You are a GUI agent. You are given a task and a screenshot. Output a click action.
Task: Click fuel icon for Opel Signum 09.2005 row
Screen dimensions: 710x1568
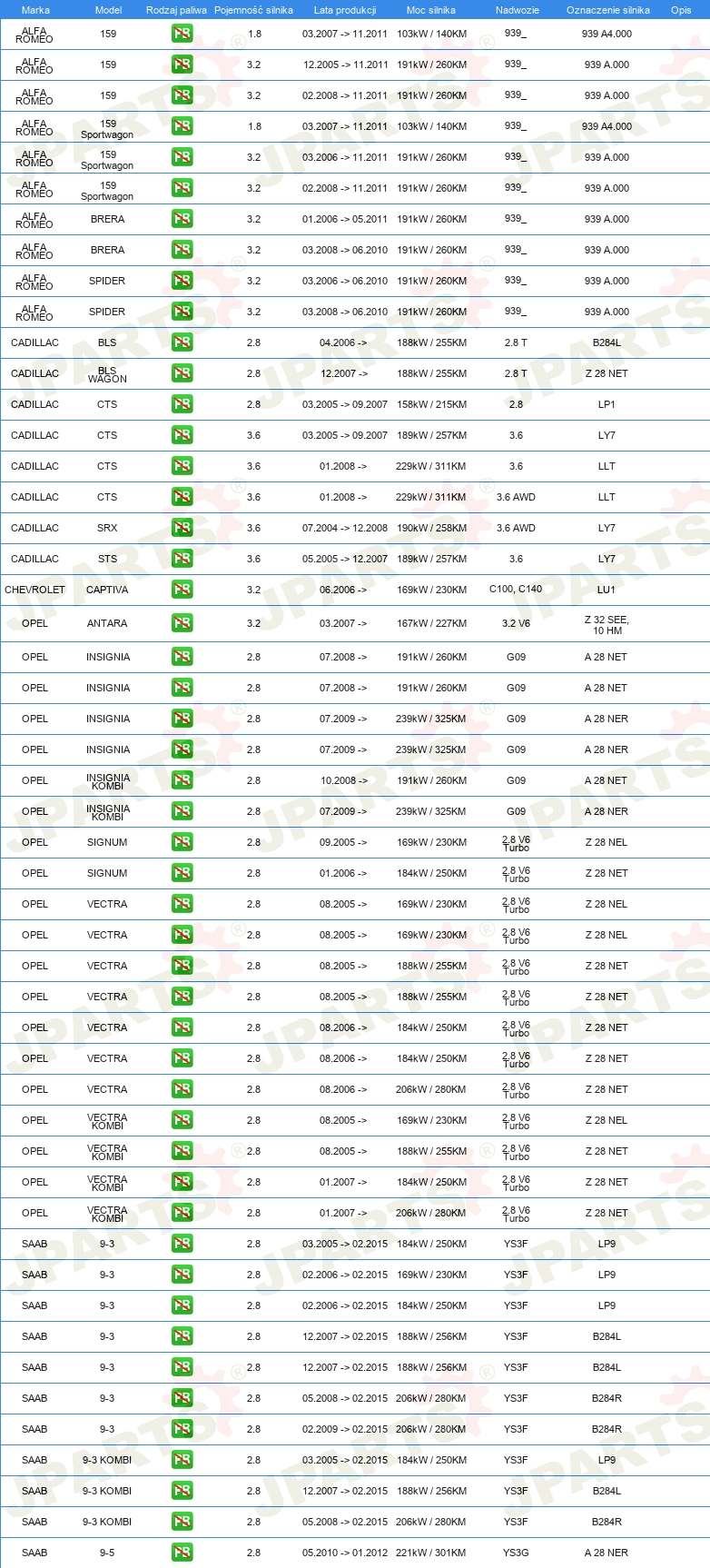(182, 842)
